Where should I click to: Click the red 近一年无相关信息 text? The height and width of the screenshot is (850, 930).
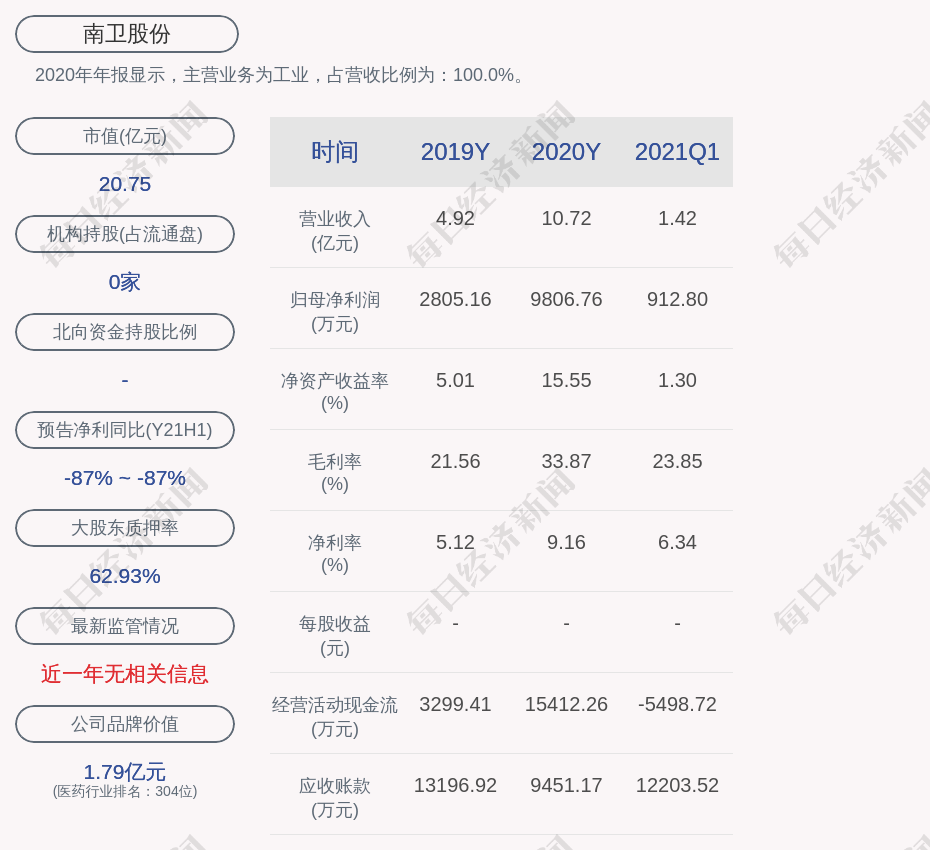point(125,674)
